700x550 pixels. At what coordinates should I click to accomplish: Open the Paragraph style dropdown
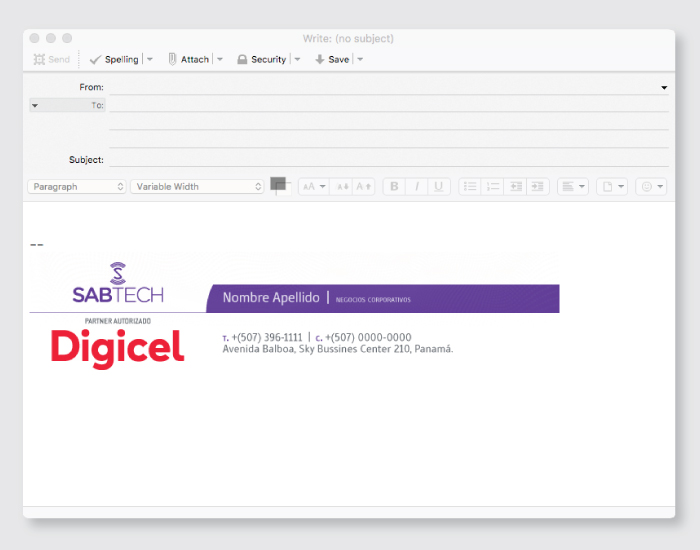tap(78, 187)
